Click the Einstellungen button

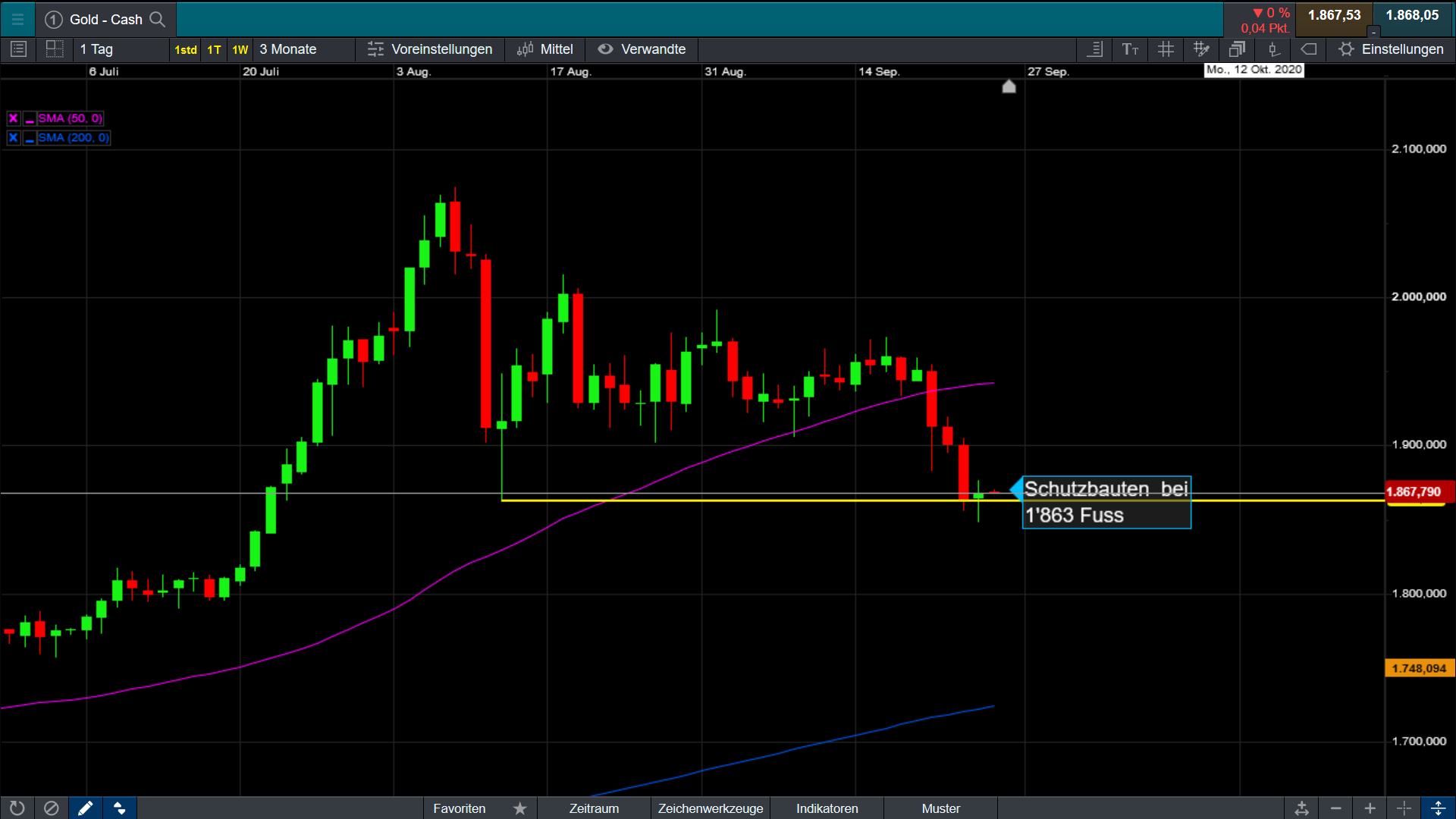(1391, 49)
